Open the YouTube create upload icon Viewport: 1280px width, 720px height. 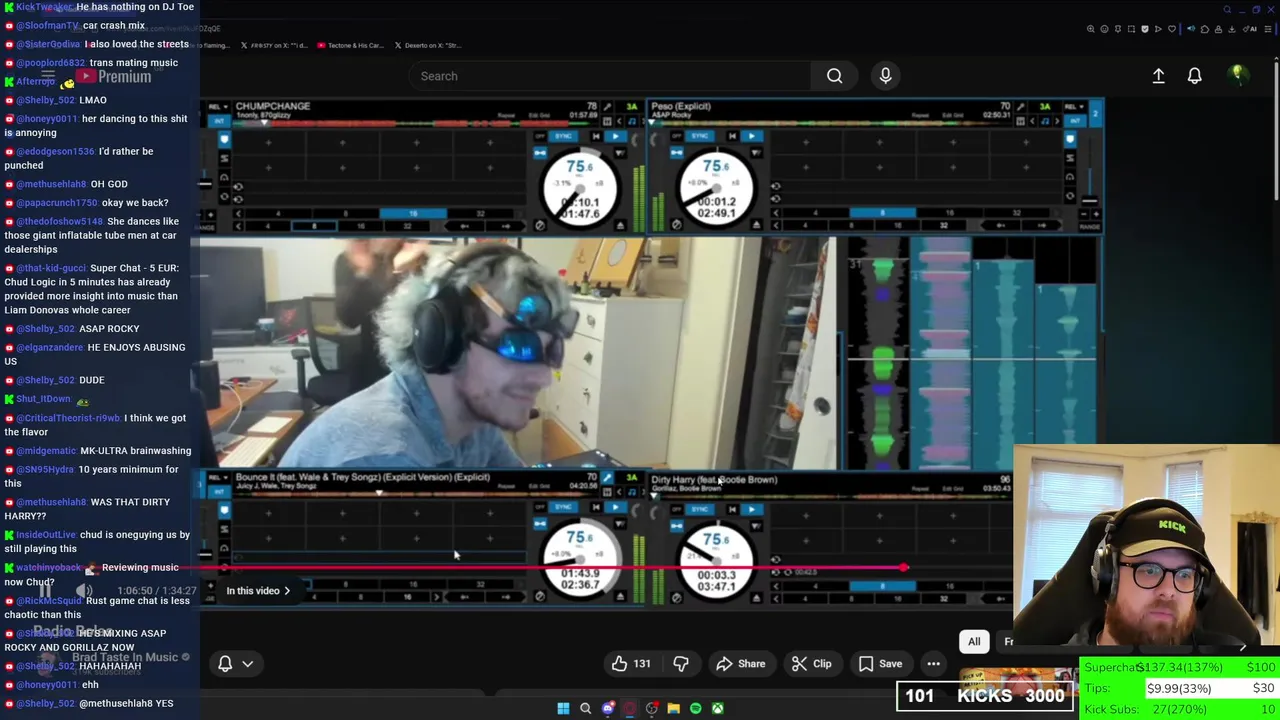[x=1158, y=76]
